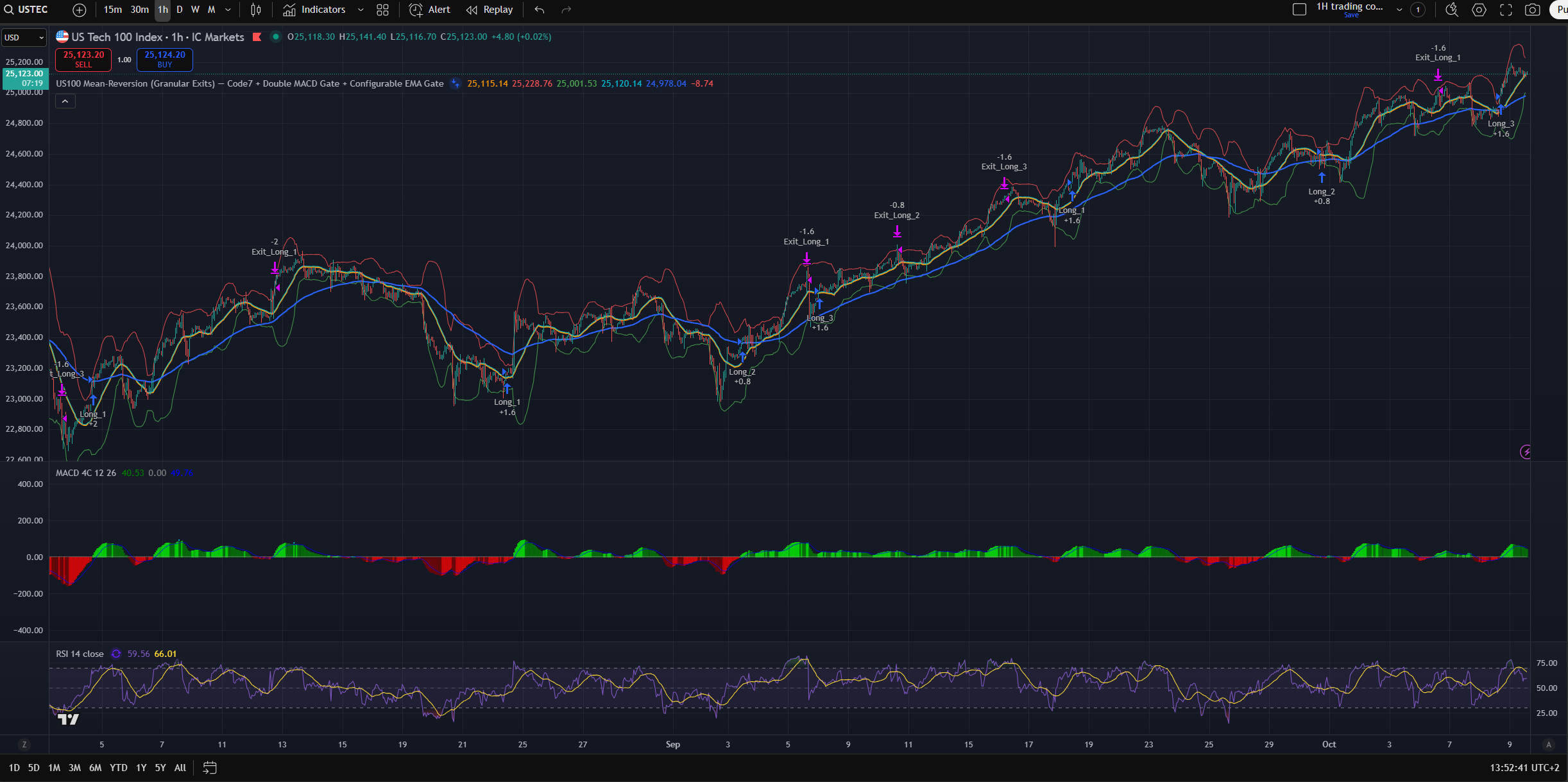Click the add symbol plus icon
This screenshot has height=782, width=1568.
79,10
